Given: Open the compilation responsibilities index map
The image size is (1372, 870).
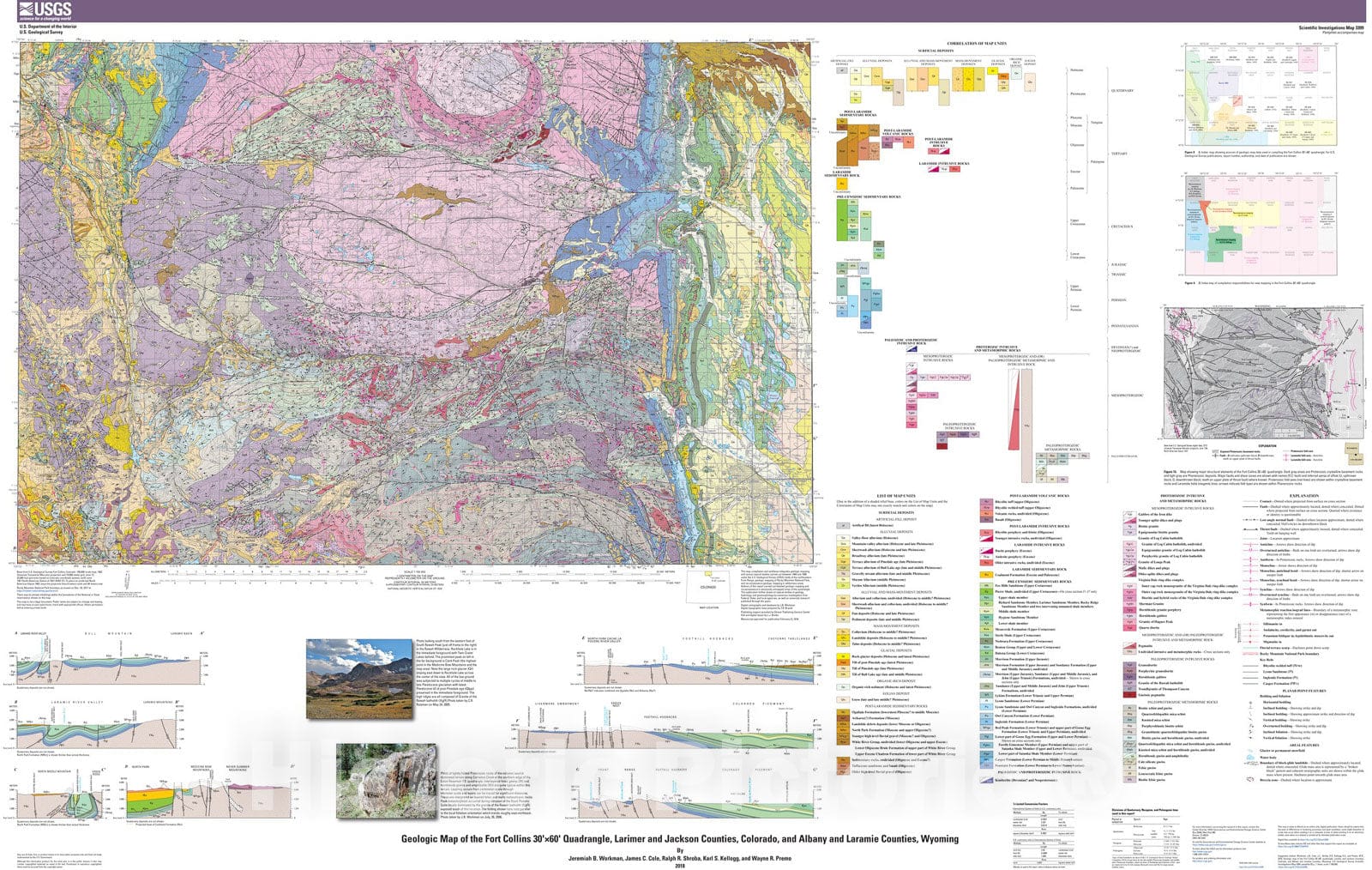Looking at the screenshot, I should (x=1261, y=225).
